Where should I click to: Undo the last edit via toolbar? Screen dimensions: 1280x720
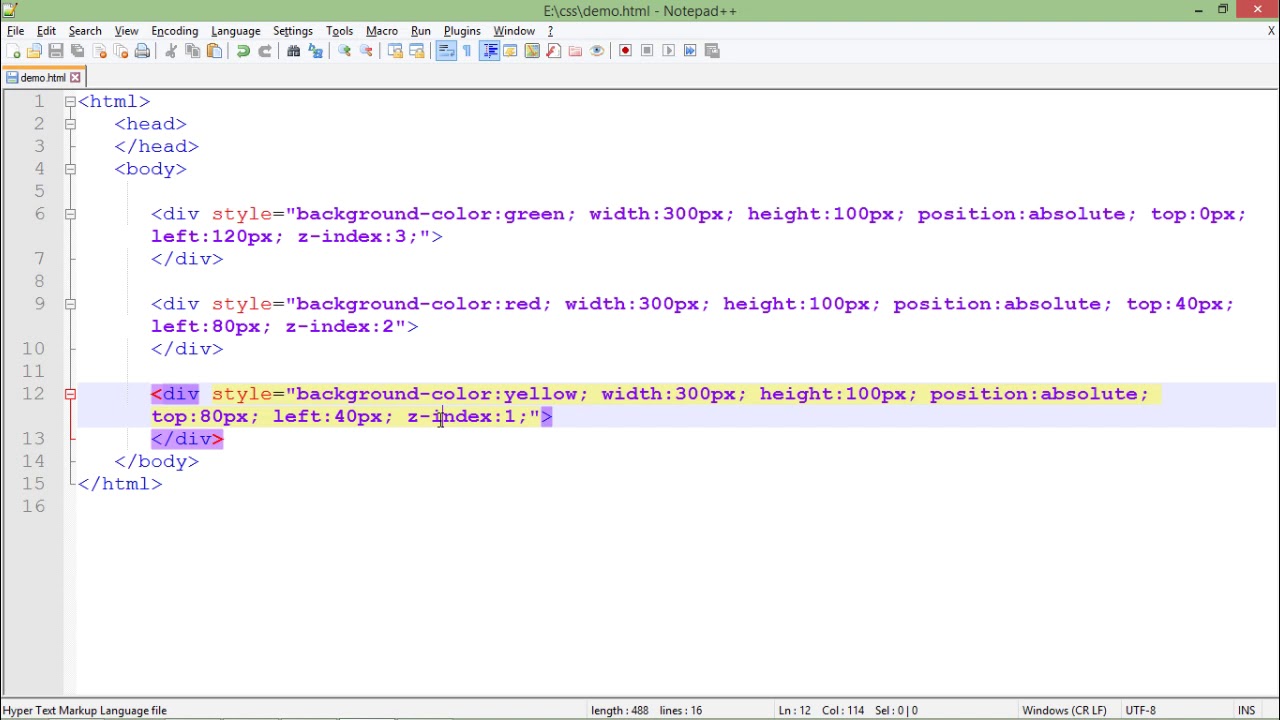pos(243,51)
